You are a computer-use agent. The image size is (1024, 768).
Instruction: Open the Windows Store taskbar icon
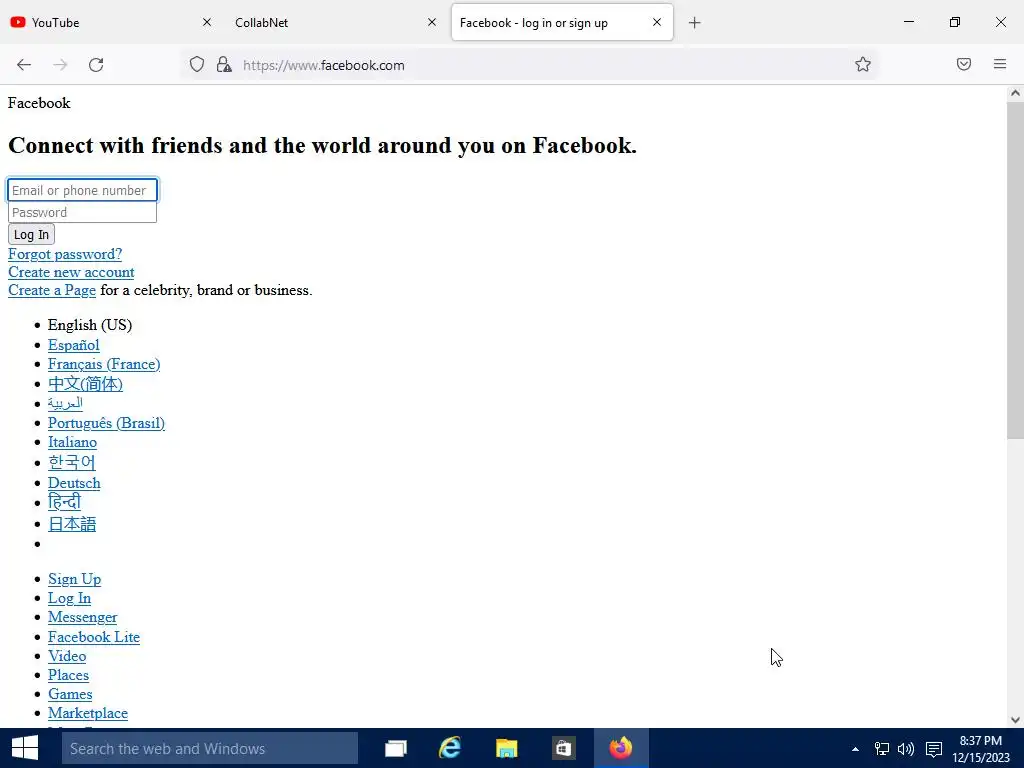[x=562, y=748]
